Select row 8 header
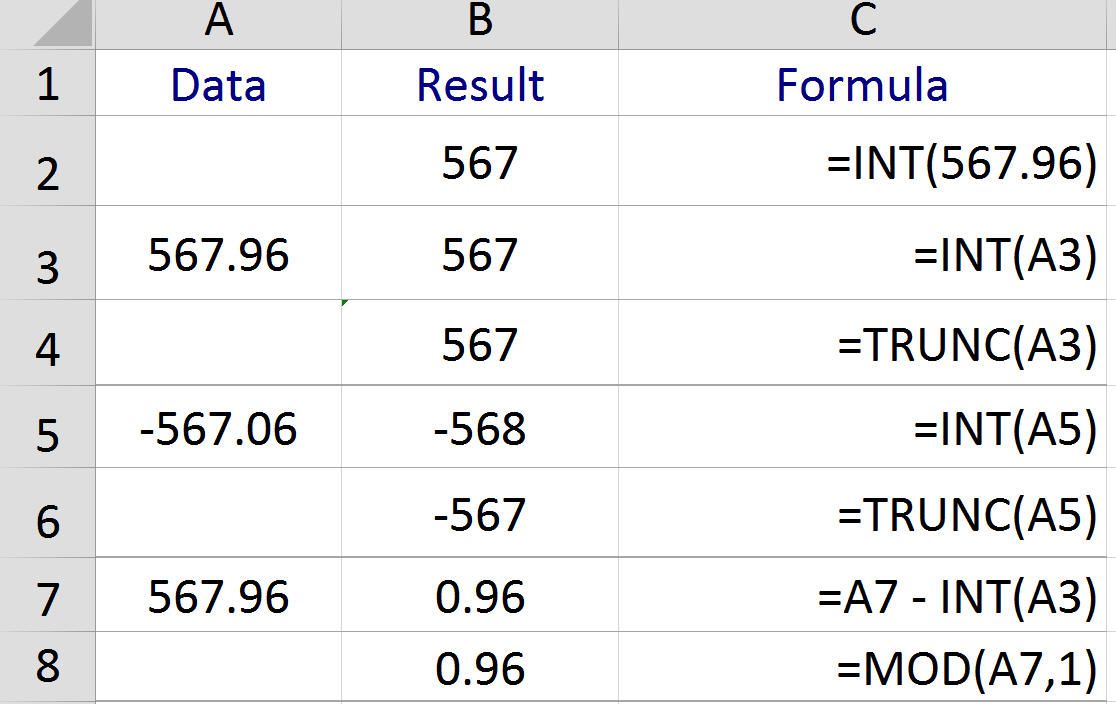Image resolution: width=1116 pixels, height=704 pixels. tap(48, 666)
